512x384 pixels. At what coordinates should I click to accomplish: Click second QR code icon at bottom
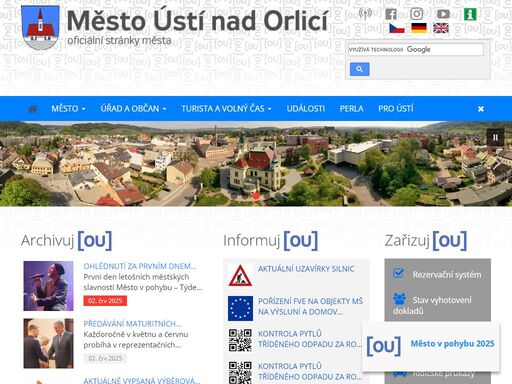240,373
